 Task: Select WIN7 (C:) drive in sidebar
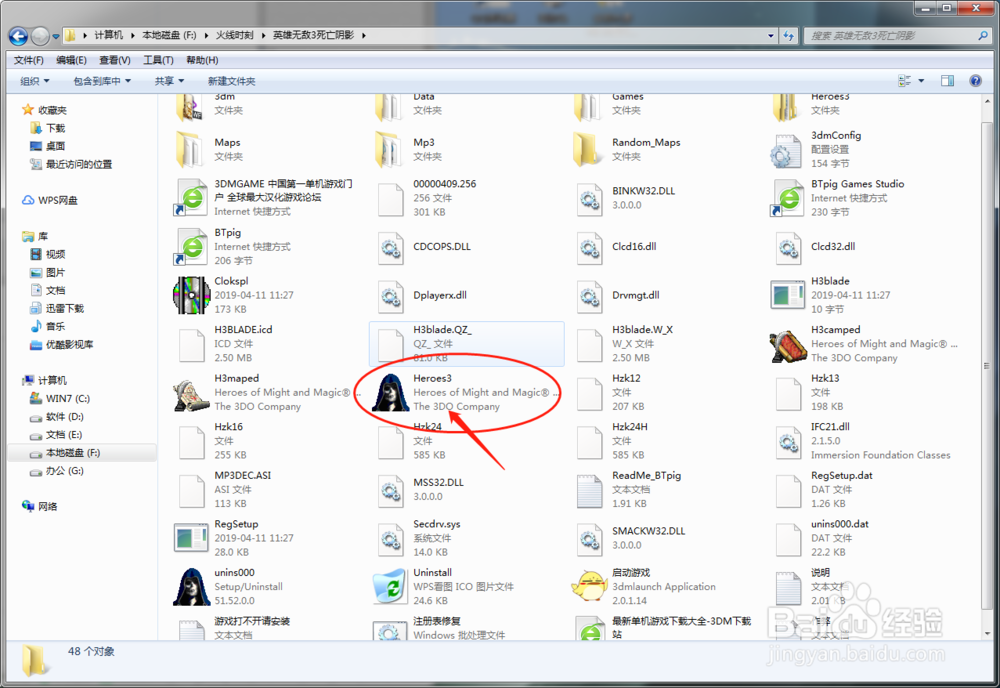click(68, 399)
